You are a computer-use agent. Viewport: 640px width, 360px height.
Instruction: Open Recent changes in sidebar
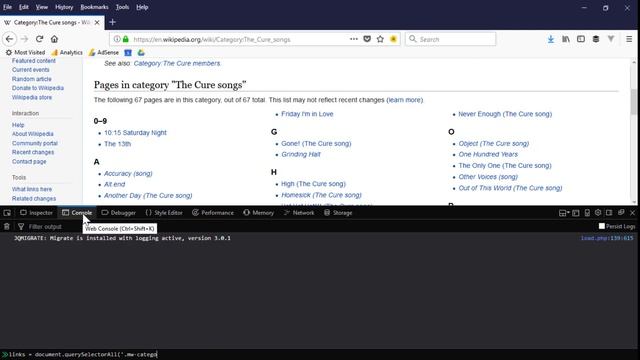coord(33,152)
